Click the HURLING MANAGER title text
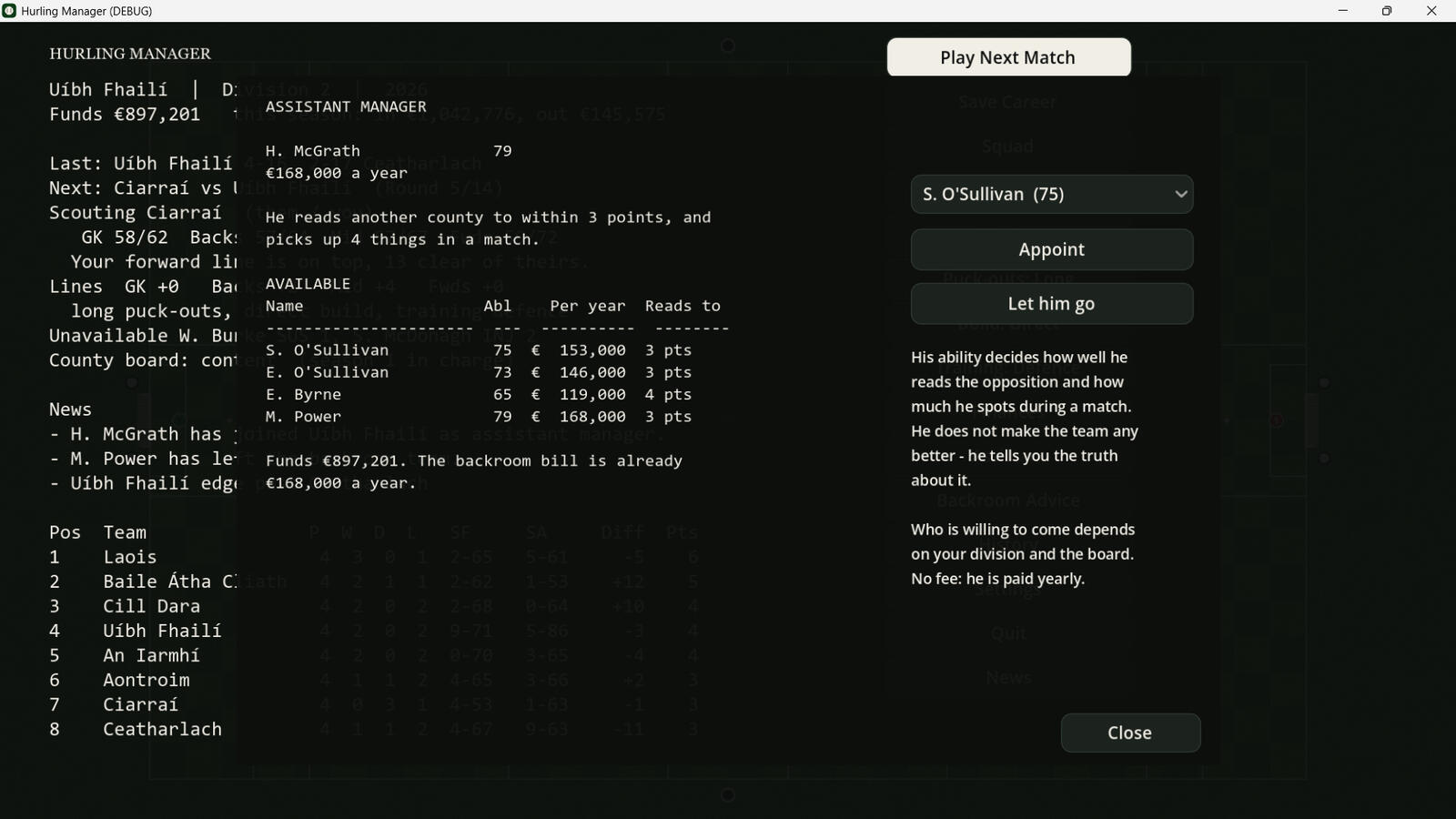1456x819 pixels. [x=130, y=54]
